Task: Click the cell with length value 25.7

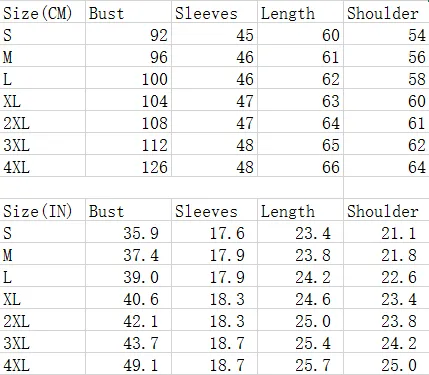Action: (300, 364)
